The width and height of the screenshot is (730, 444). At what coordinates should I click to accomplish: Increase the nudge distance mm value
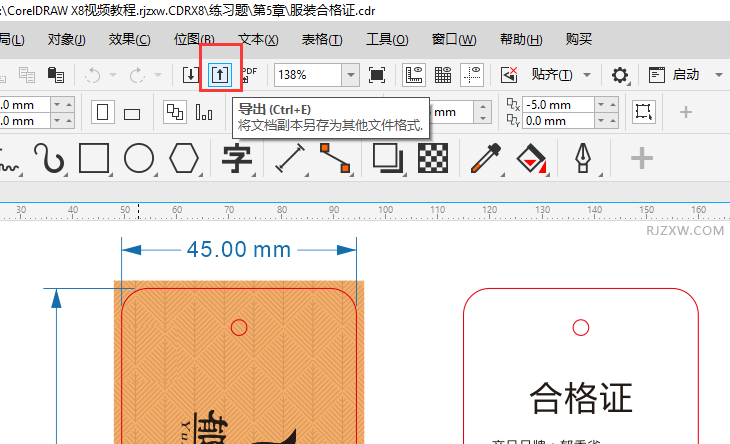click(483, 107)
